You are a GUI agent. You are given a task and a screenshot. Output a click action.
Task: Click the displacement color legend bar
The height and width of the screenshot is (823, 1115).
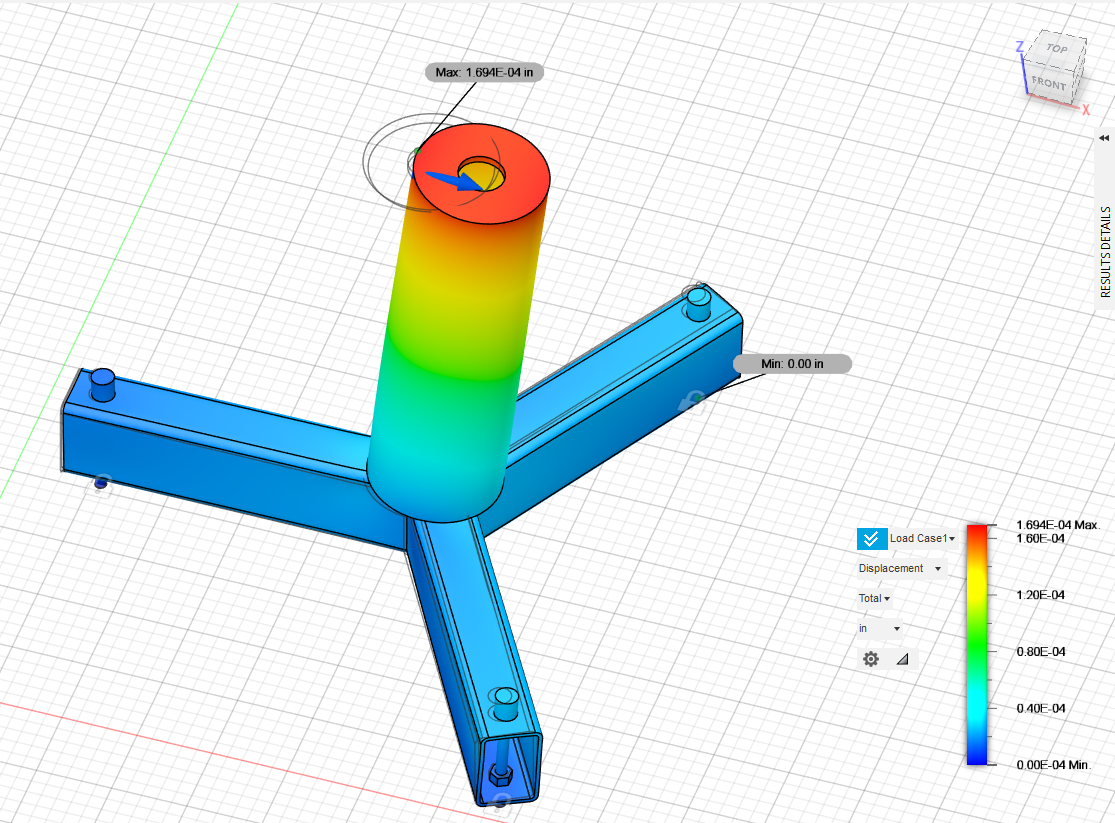pos(977,644)
